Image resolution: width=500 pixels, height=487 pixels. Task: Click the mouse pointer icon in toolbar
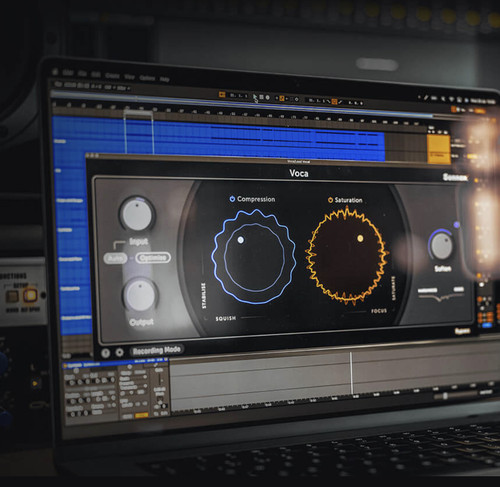point(255,98)
